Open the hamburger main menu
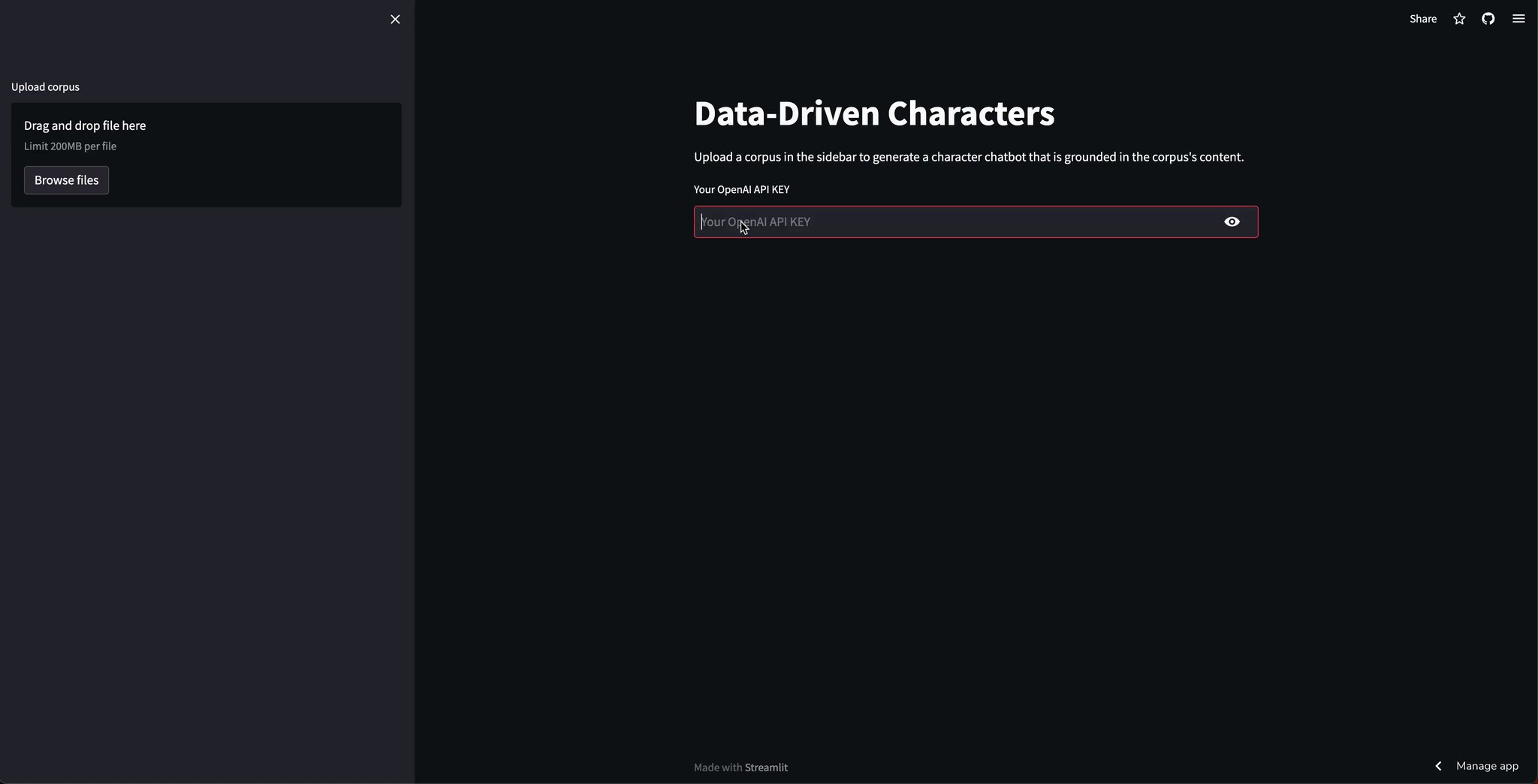Screen dimensions: 1538x784 point(1518,19)
